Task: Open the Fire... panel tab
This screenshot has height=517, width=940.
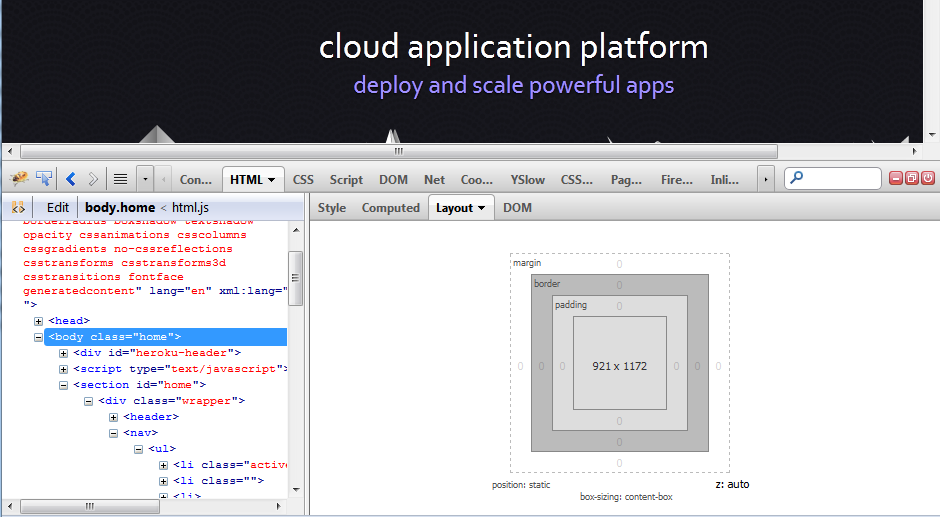Action: (677, 179)
